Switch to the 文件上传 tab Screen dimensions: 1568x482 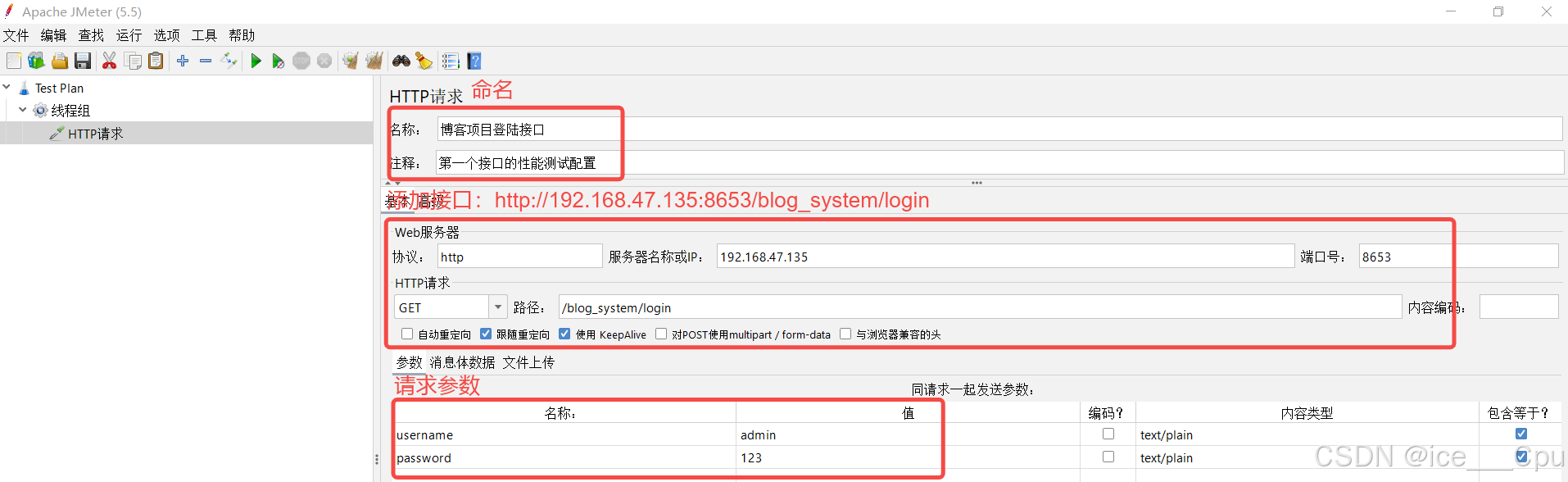pyautogui.click(x=528, y=362)
